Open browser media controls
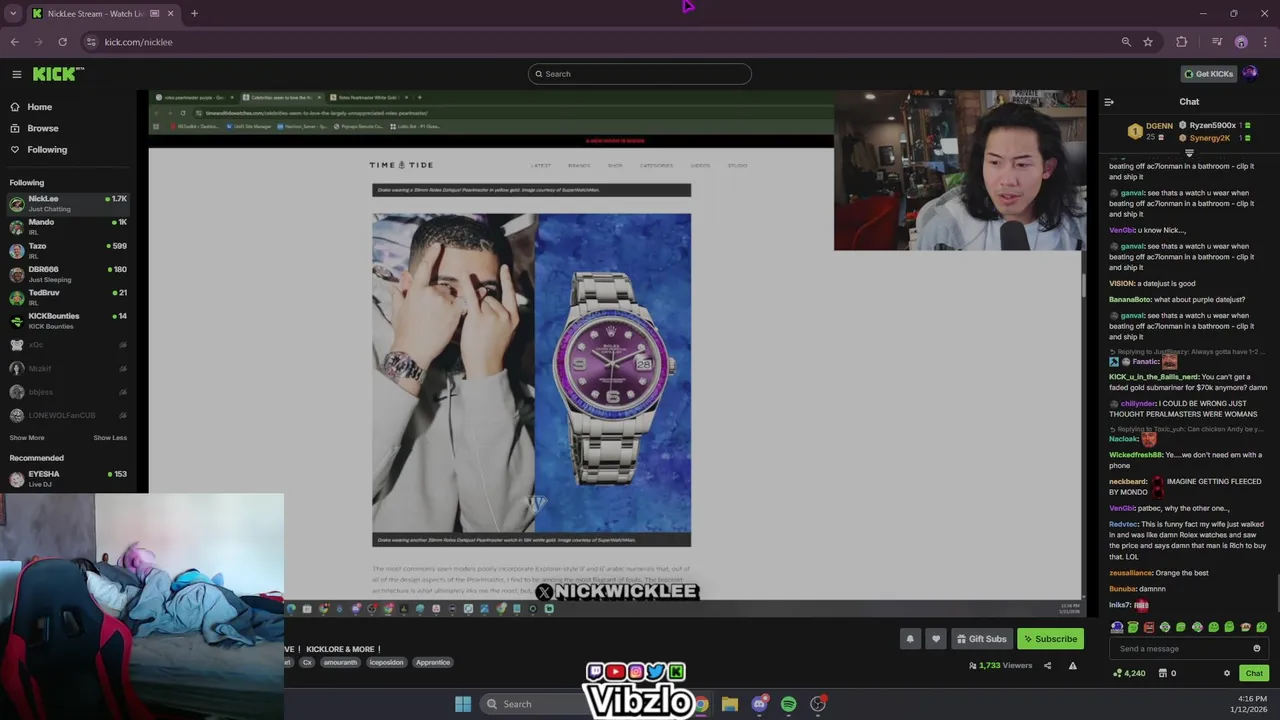Screen dimensions: 1280x720 (x=1217, y=42)
